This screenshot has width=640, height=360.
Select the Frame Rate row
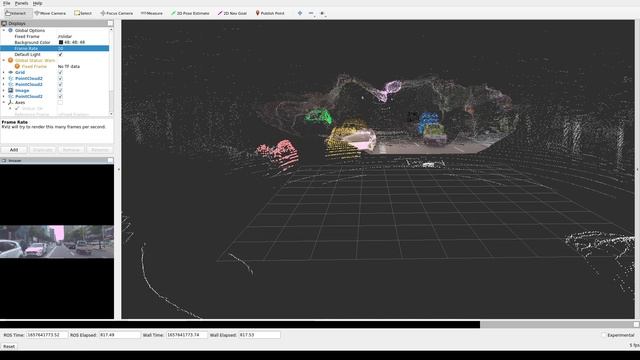pos(55,48)
